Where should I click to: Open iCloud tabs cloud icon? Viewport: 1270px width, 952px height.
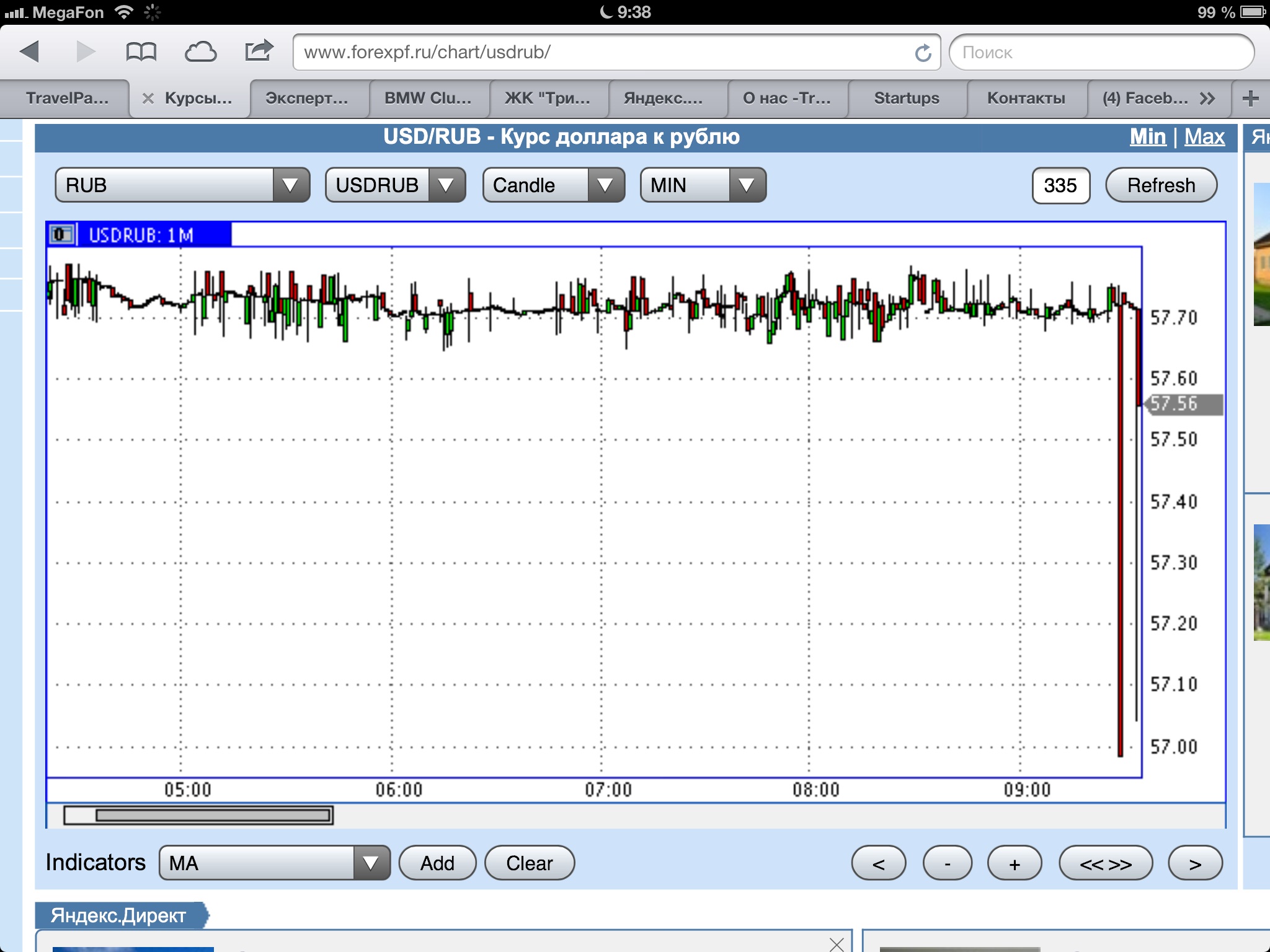(x=201, y=52)
